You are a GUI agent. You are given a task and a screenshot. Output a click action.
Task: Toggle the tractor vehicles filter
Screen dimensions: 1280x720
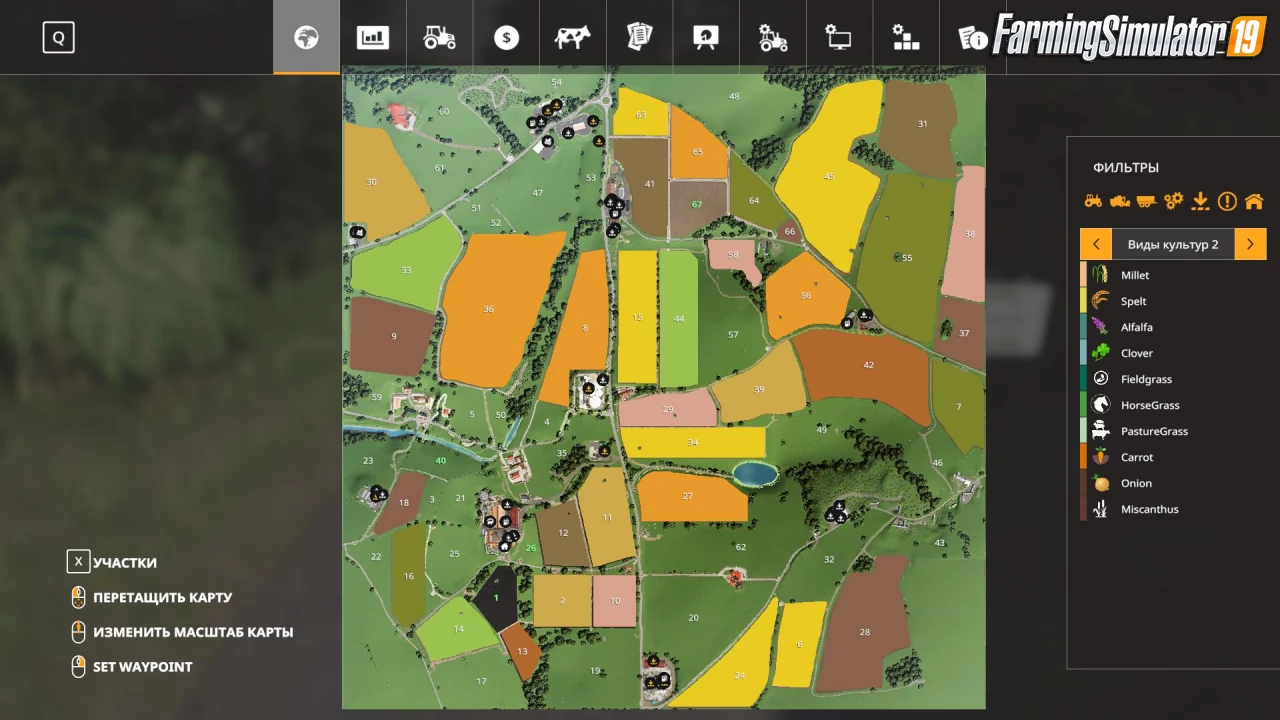coord(1093,201)
